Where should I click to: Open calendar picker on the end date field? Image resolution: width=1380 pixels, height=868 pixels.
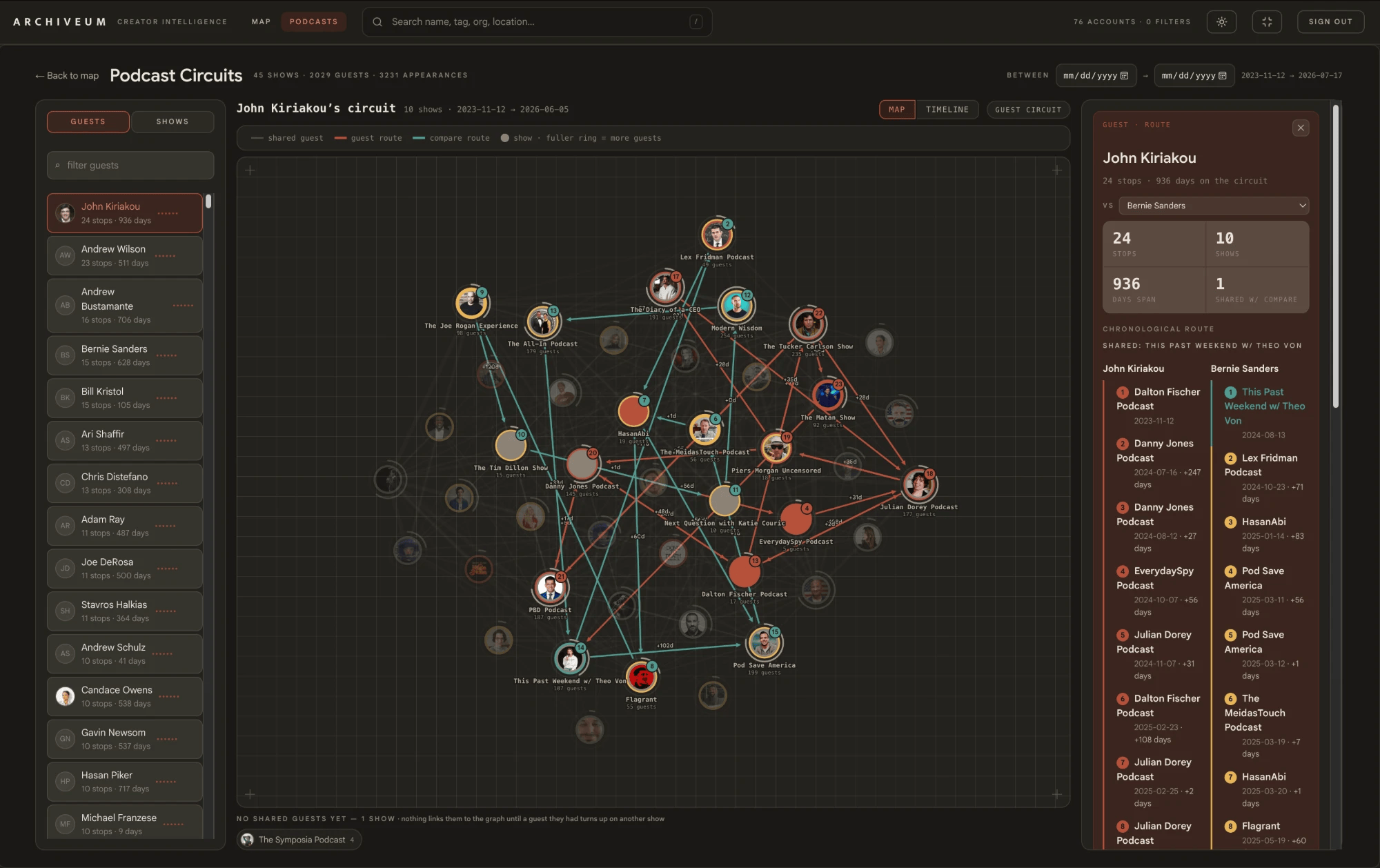[x=1223, y=76]
